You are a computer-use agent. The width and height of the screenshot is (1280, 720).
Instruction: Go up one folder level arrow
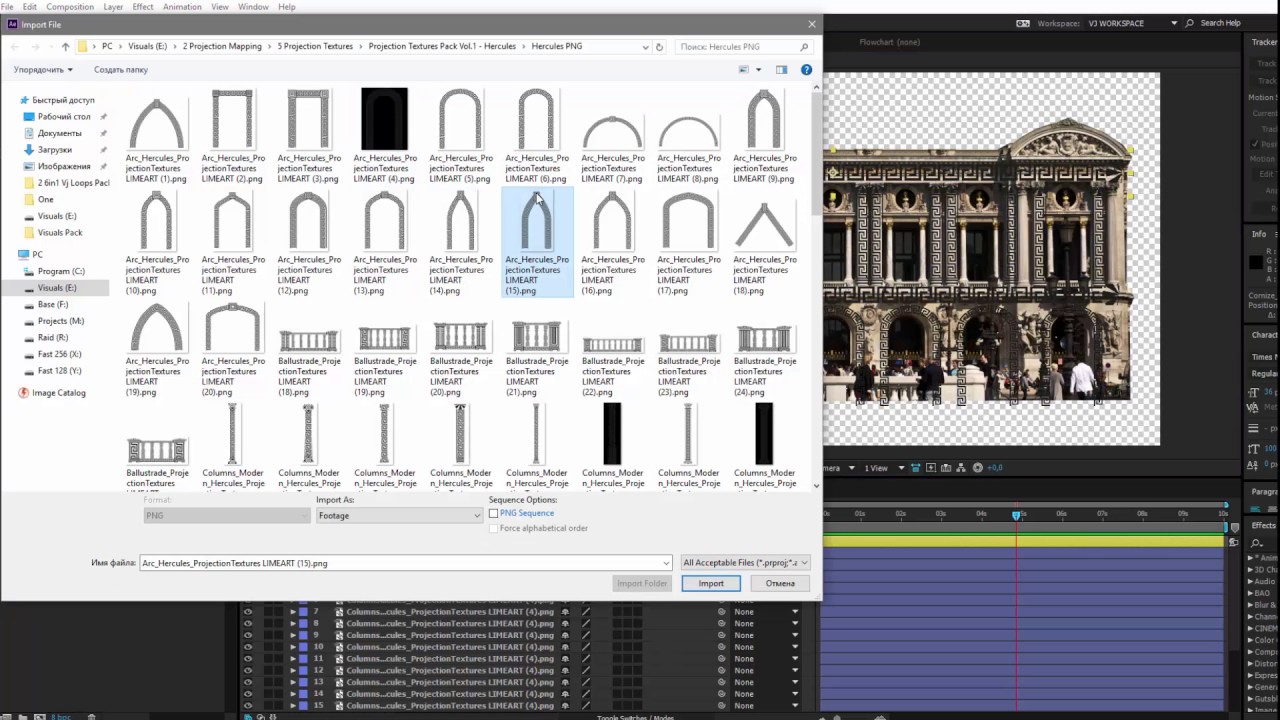point(65,47)
